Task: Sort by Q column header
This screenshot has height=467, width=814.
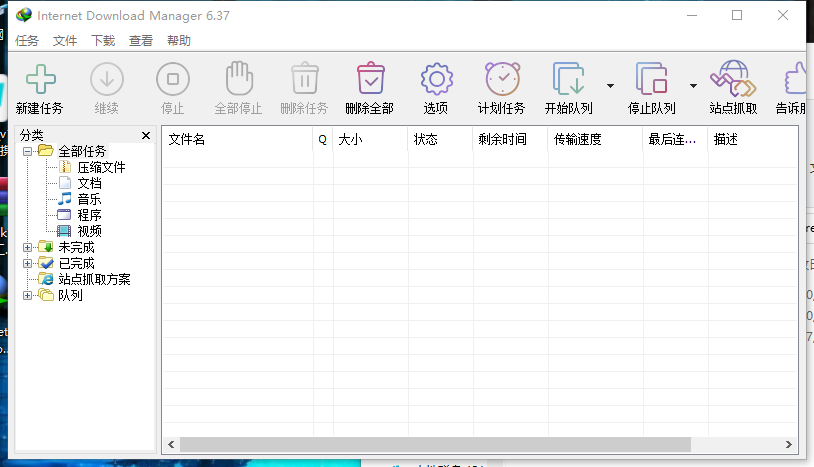Action: [x=323, y=139]
